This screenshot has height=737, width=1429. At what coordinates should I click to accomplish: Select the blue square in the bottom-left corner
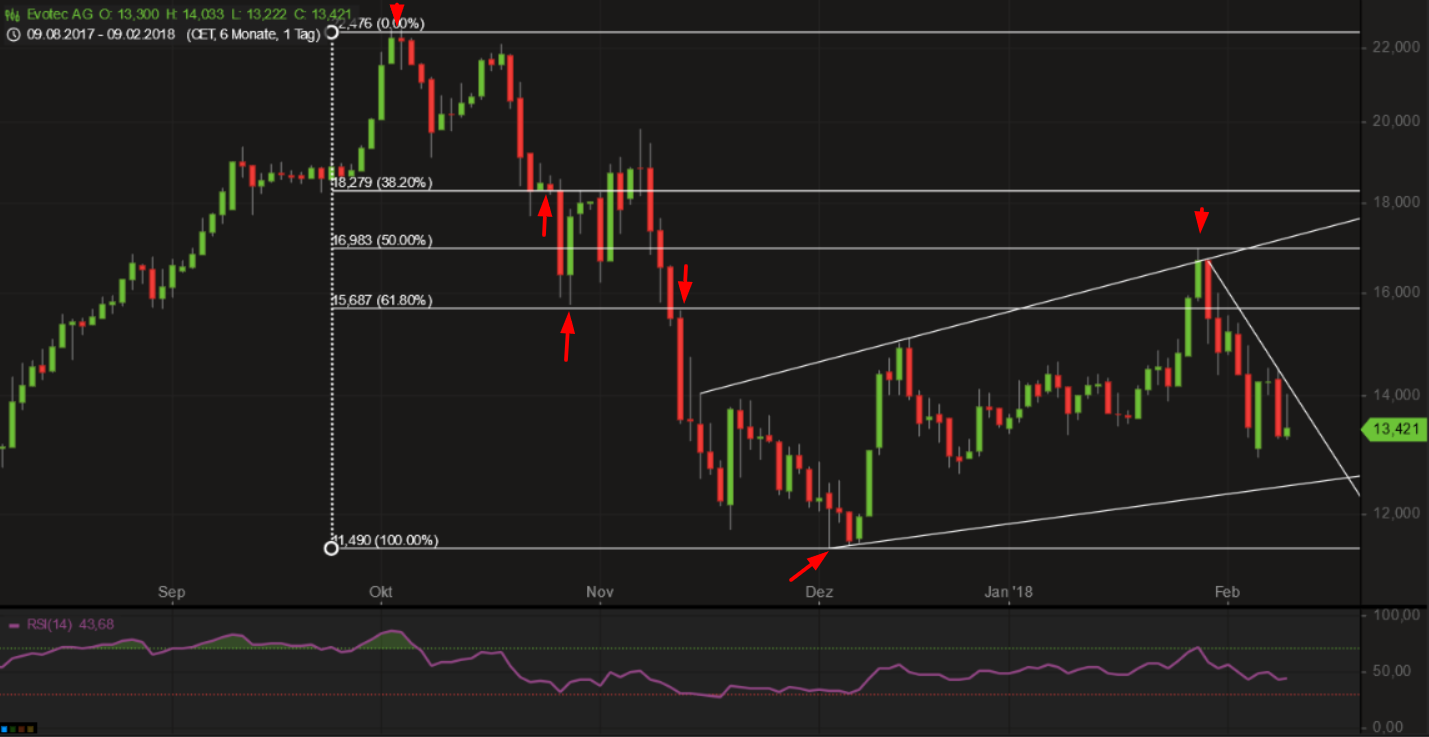coord(4,729)
